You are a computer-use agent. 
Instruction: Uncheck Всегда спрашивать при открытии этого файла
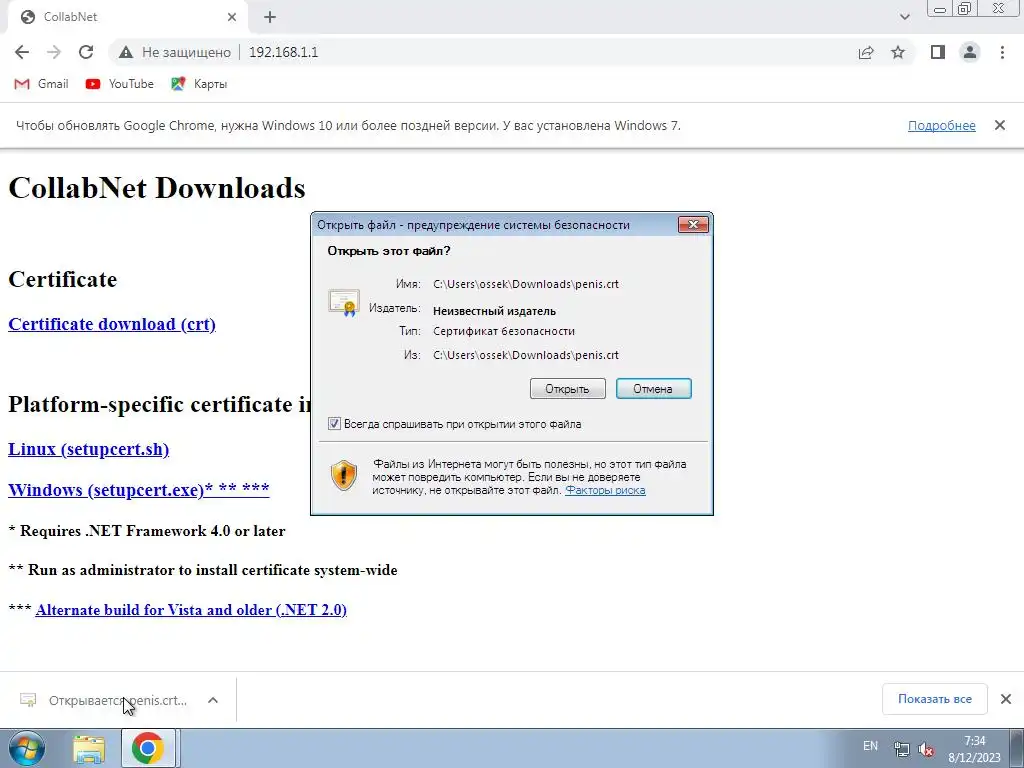tap(334, 424)
